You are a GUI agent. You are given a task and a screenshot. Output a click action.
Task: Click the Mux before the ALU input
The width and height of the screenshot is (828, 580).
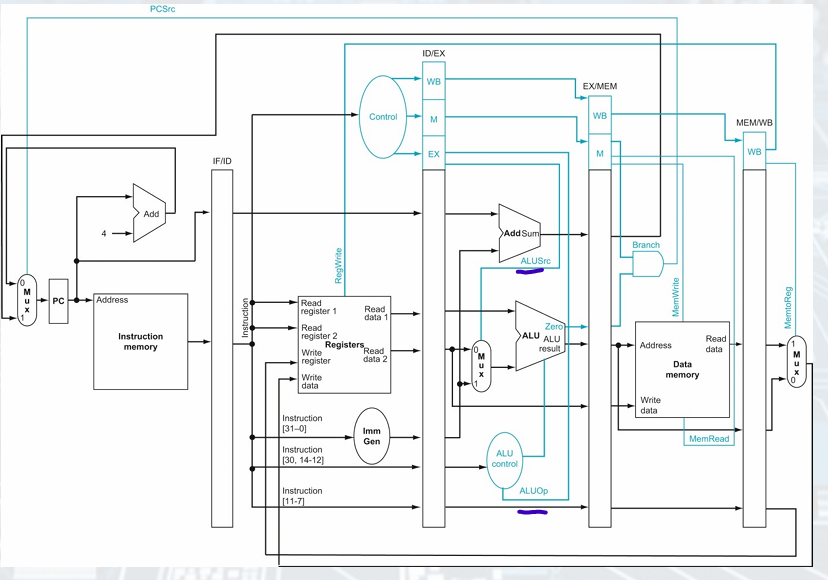pos(481,366)
